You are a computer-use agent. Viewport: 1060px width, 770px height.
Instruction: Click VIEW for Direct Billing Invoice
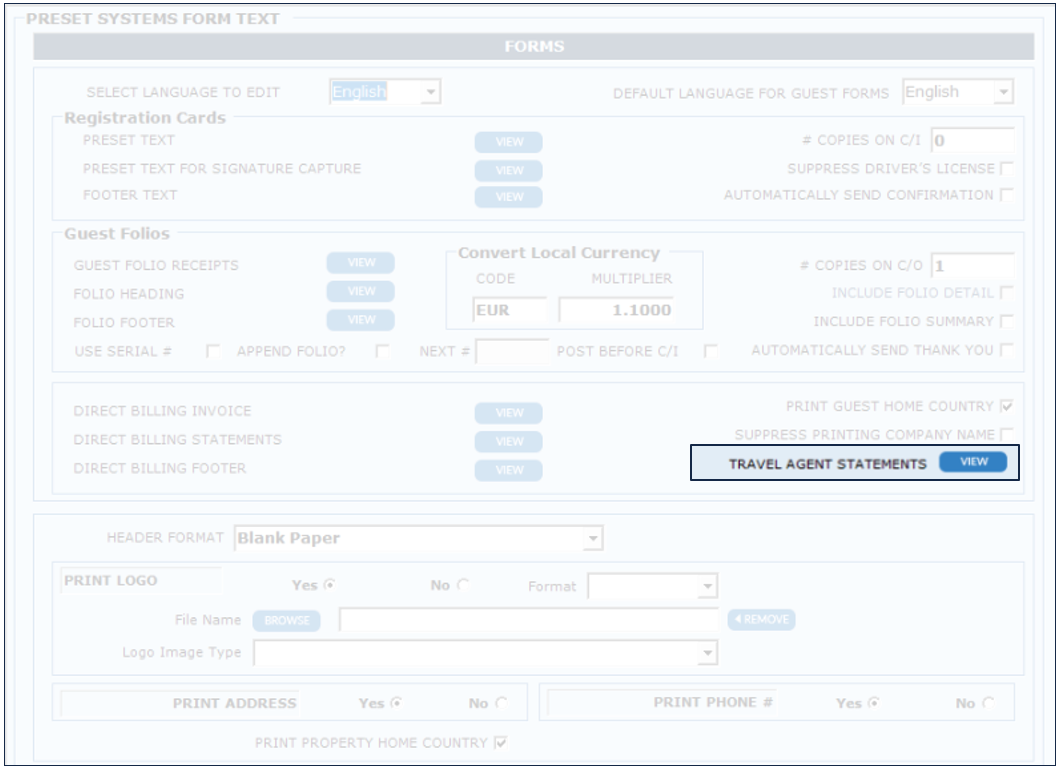pyautogui.click(x=508, y=413)
